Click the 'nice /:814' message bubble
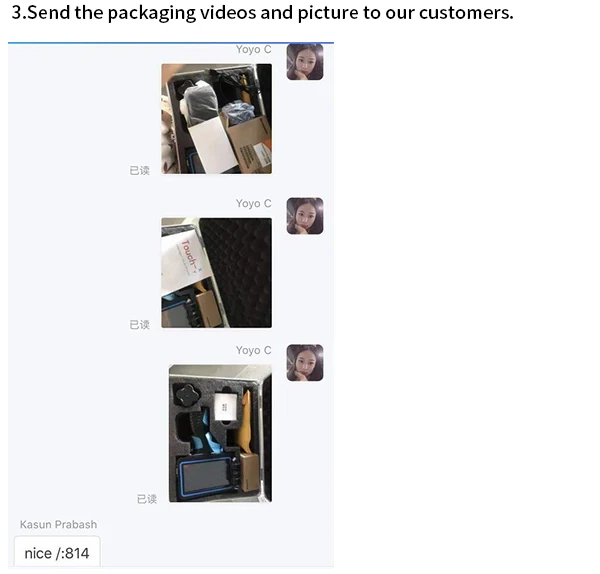 [x=57, y=552]
